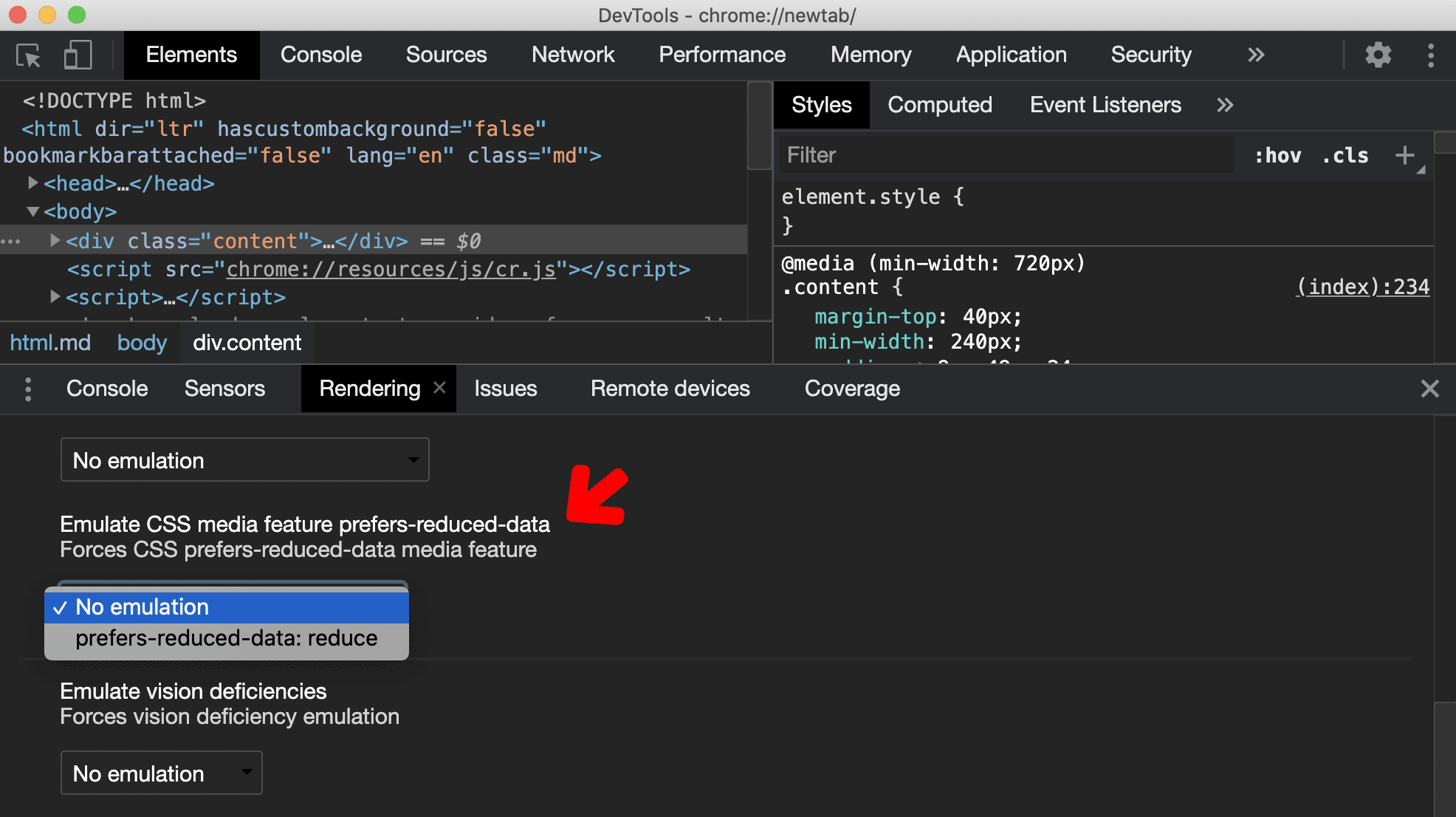This screenshot has height=817, width=1456.
Task: Click the div.content breadcrumb item
Action: (x=246, y=343)
